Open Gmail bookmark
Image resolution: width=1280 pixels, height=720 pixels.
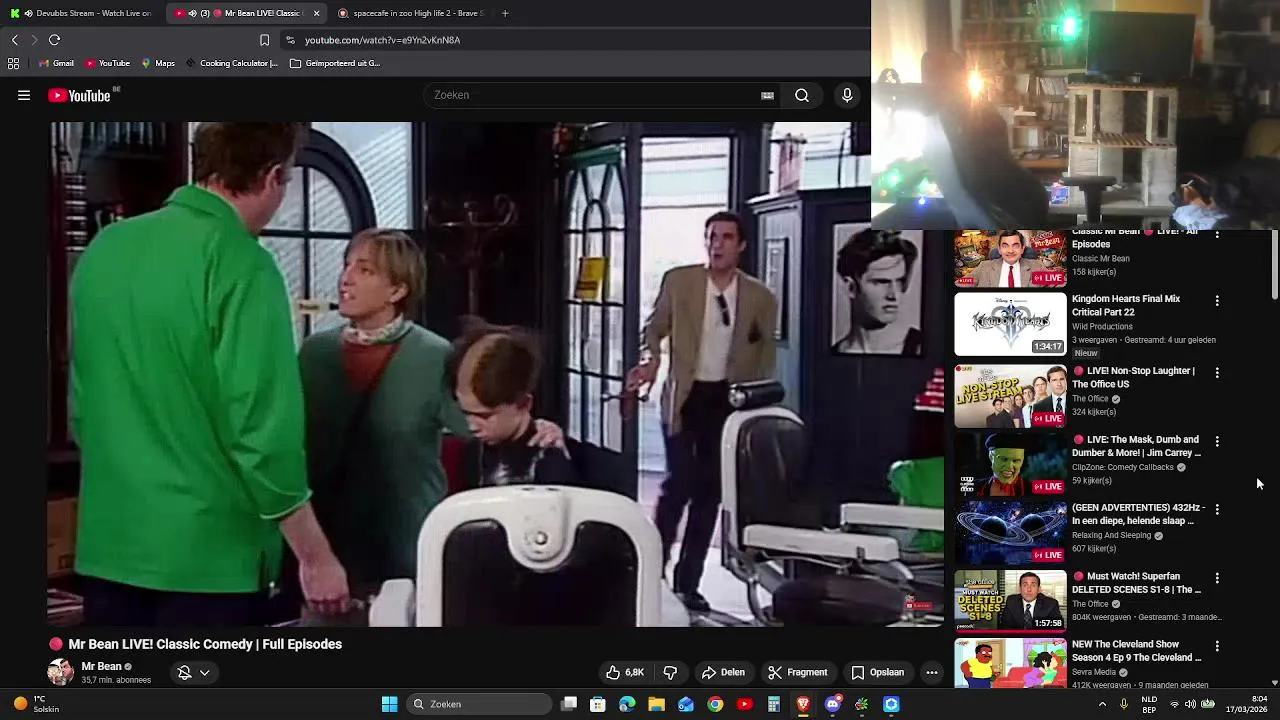(x=56, y=63)
